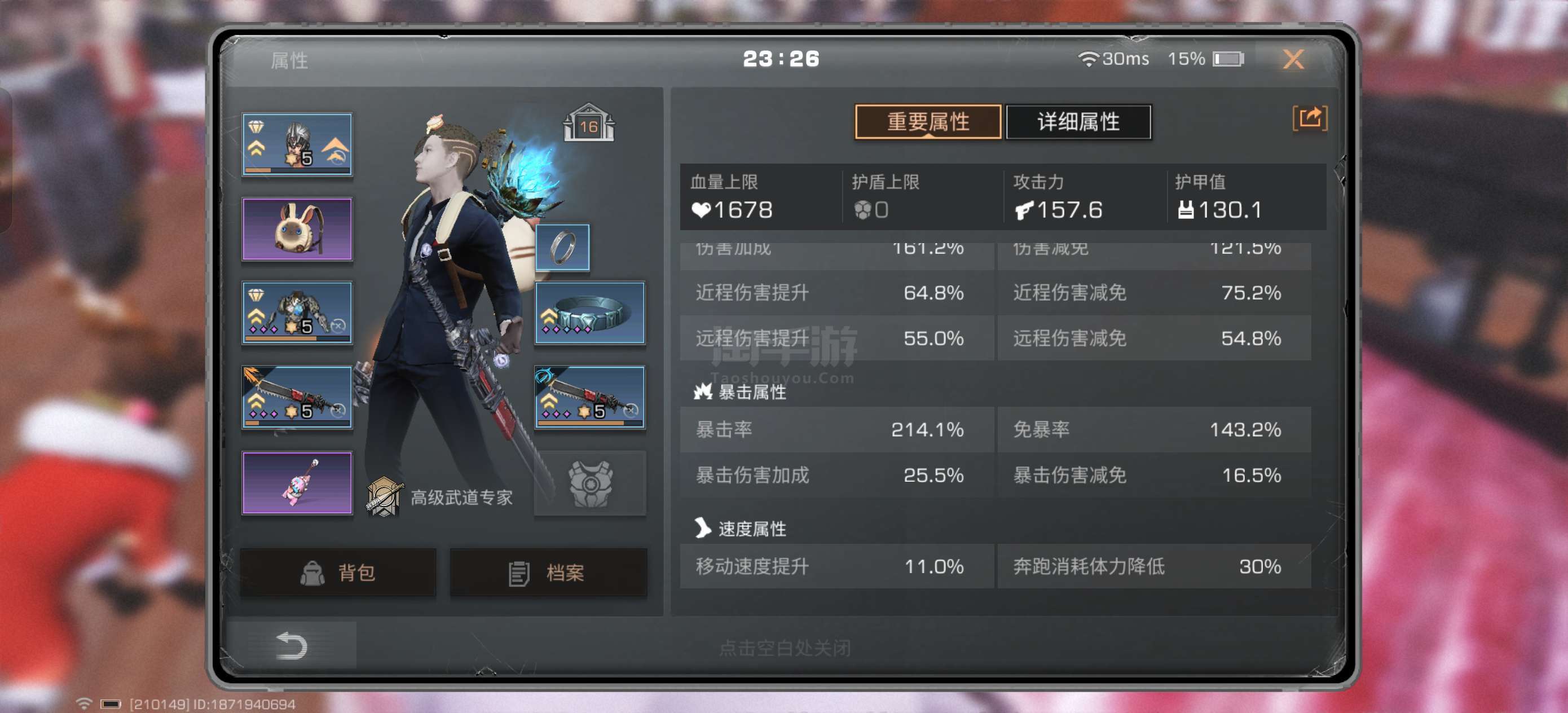
Task: Select the silver ring slot
Action: pos(562,247)
